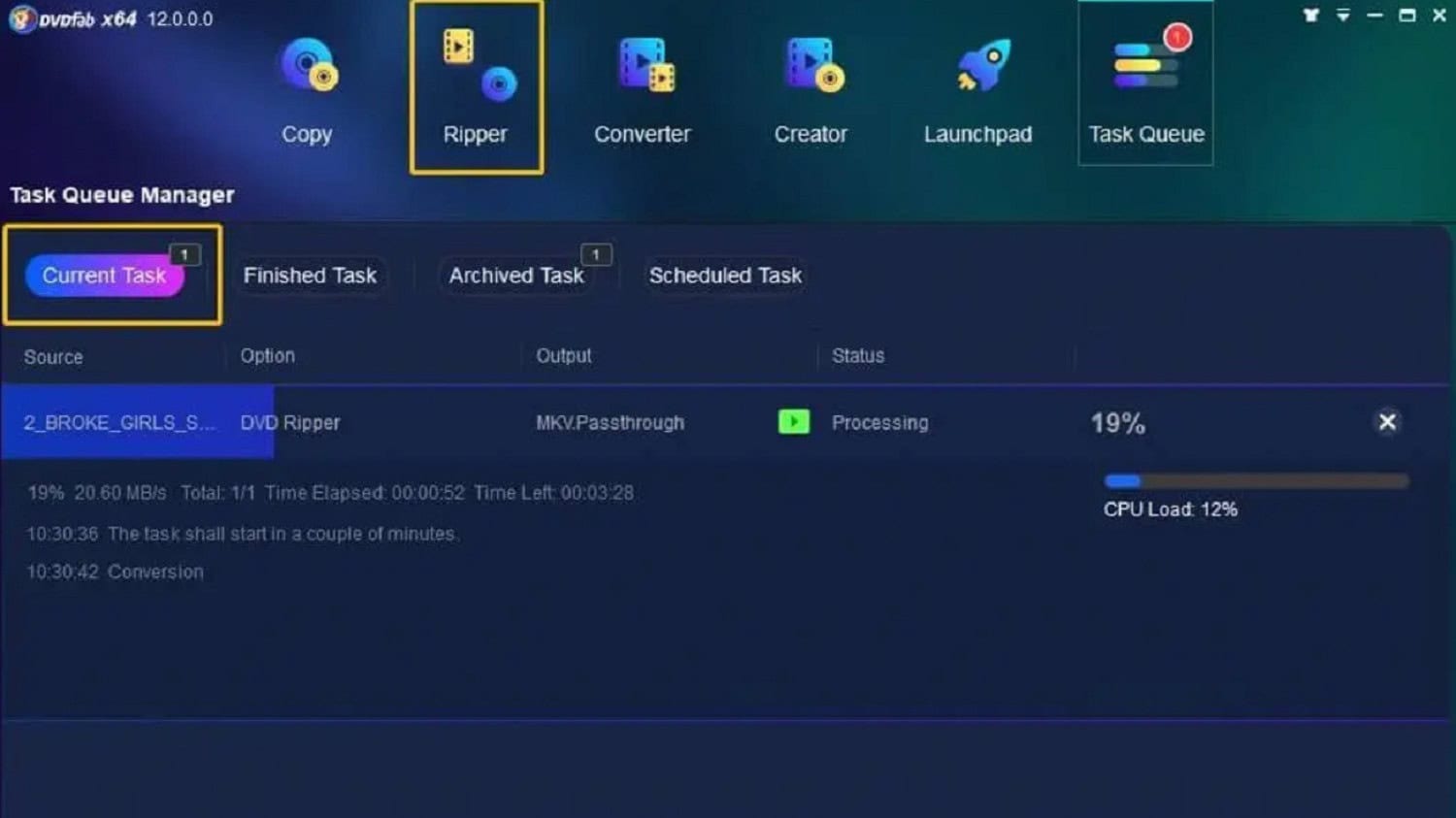Open the Creator module
The image size is (1456, 818).
tap(811, 90)
